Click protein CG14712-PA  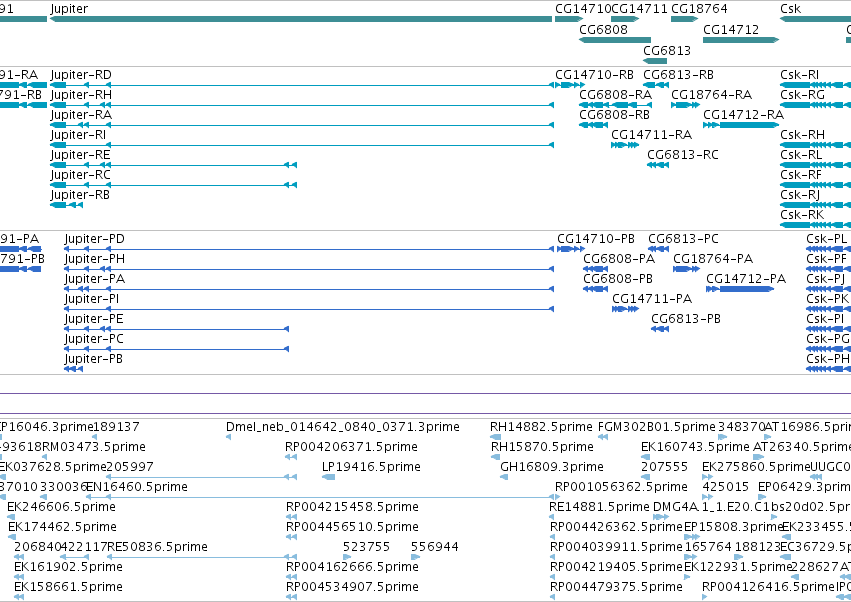point(740,289)
